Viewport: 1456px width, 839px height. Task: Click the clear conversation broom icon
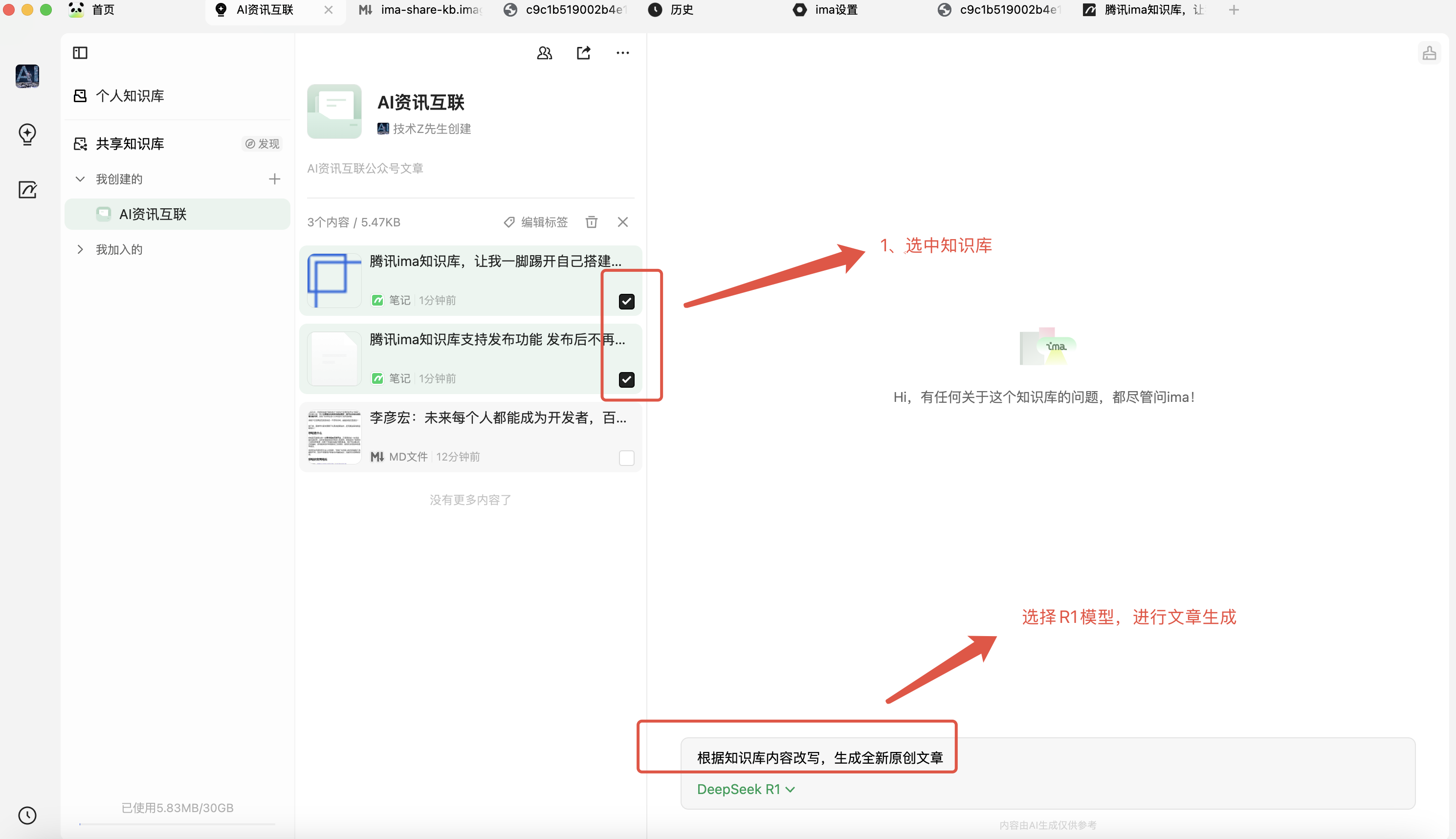click(x=1430, y=53)
